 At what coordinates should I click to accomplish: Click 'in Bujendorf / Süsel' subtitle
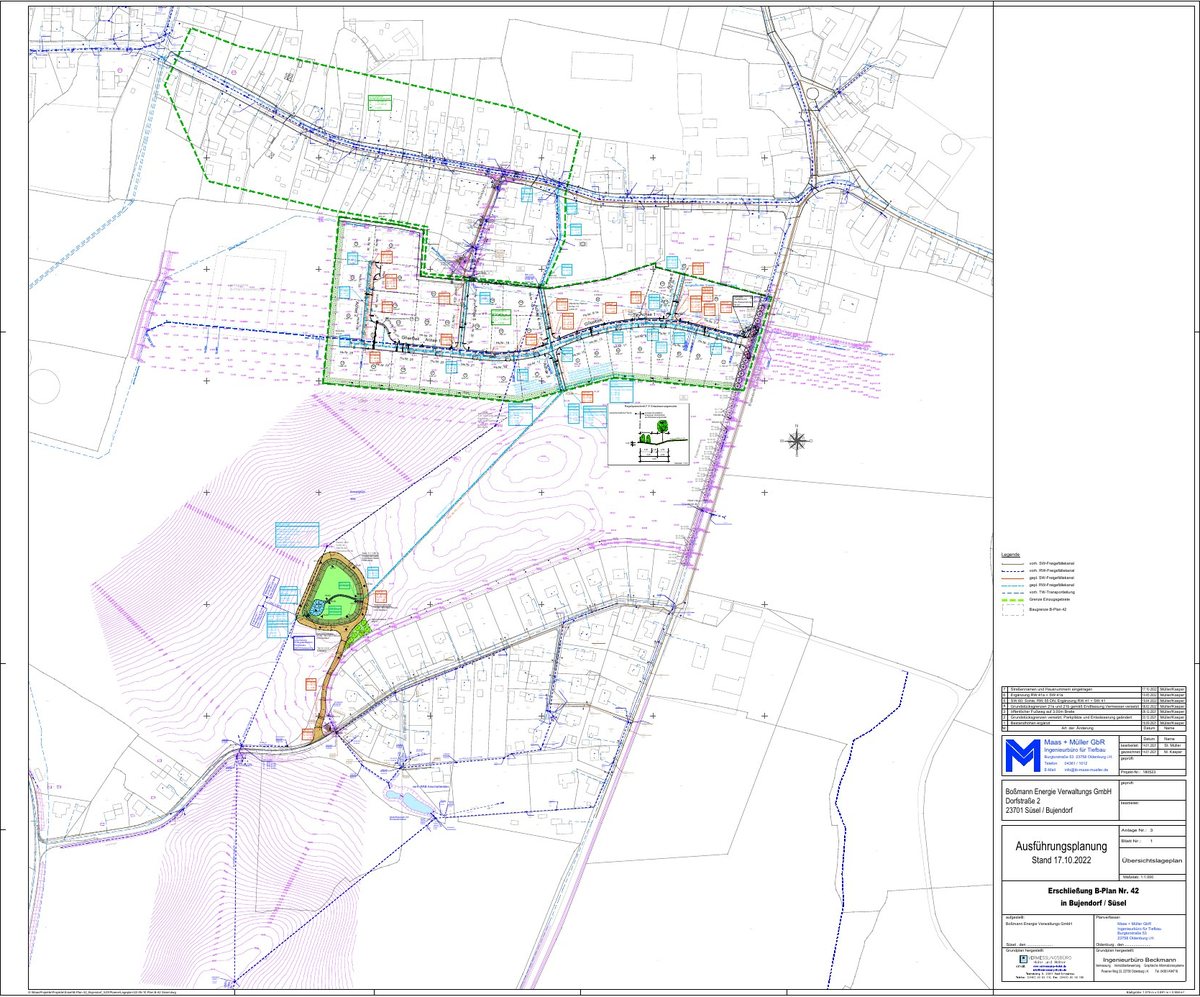[1093, 903]
